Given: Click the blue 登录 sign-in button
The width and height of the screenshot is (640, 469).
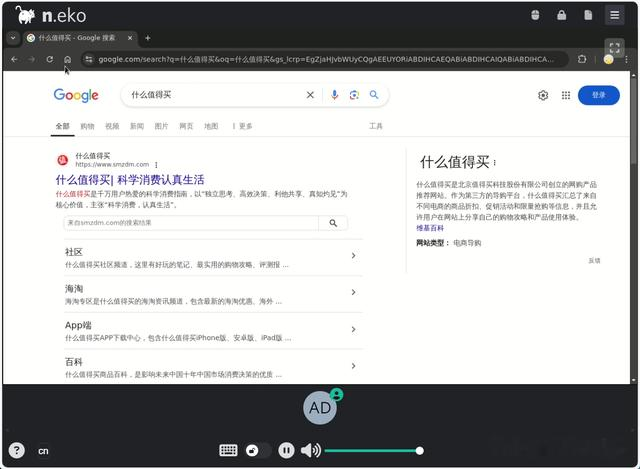Looking at the screenshot, I should [x=599, y=95].
